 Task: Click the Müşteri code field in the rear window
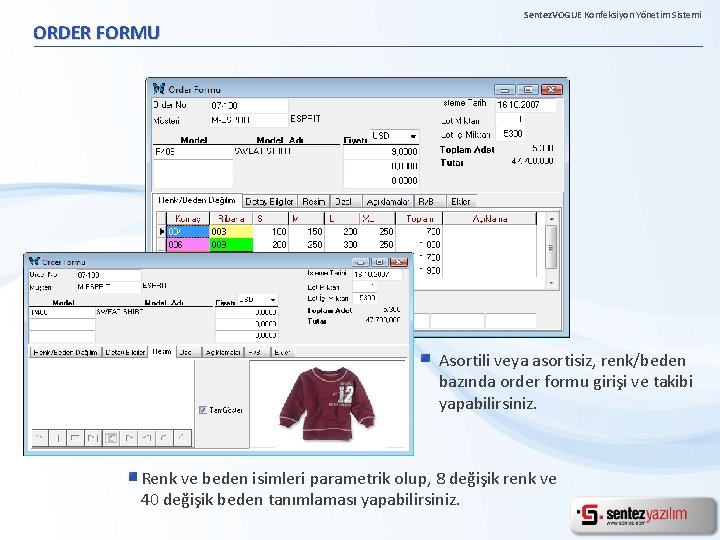click(248, 120)
